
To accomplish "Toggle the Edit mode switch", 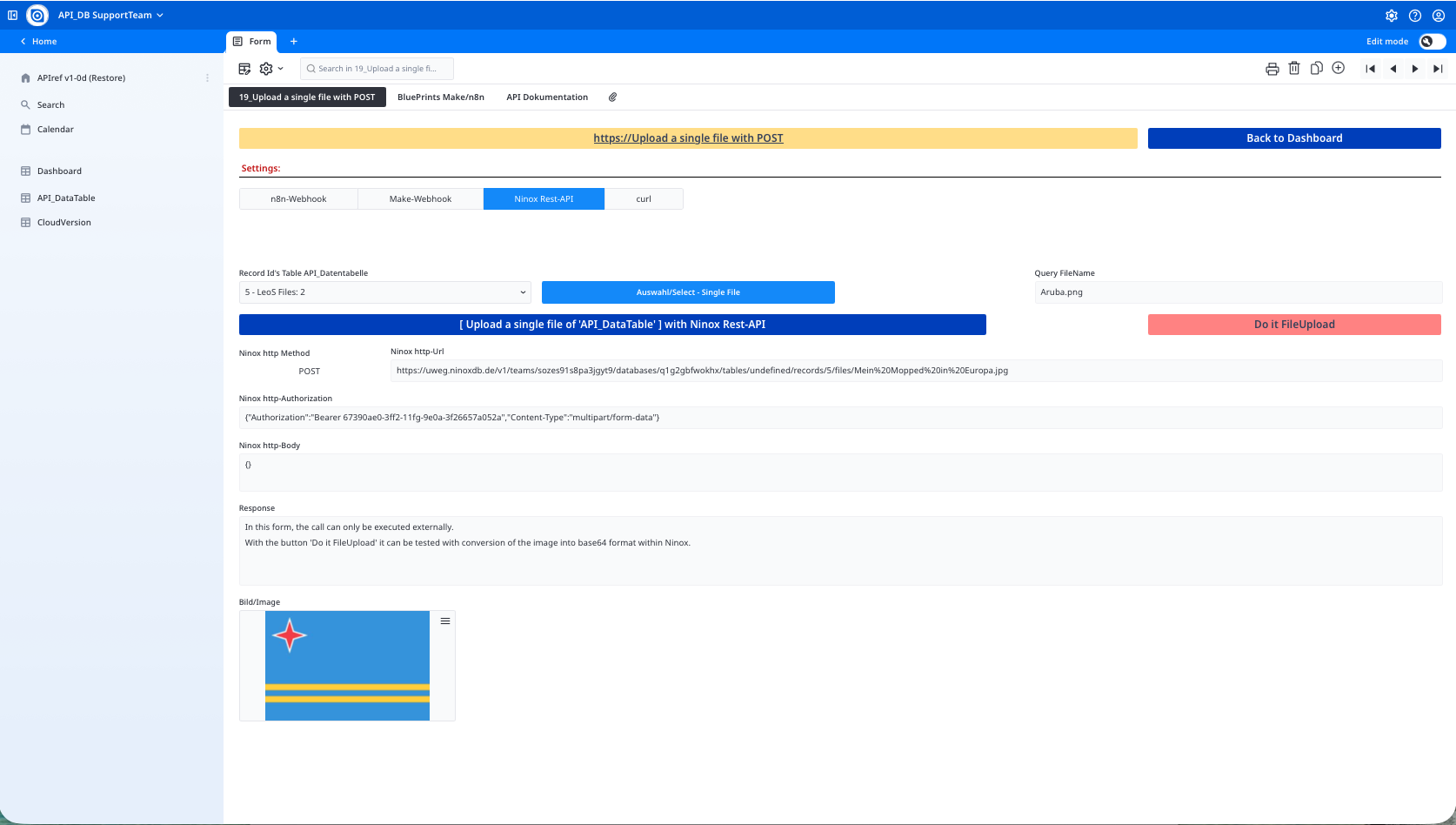I will point(1431,42).
